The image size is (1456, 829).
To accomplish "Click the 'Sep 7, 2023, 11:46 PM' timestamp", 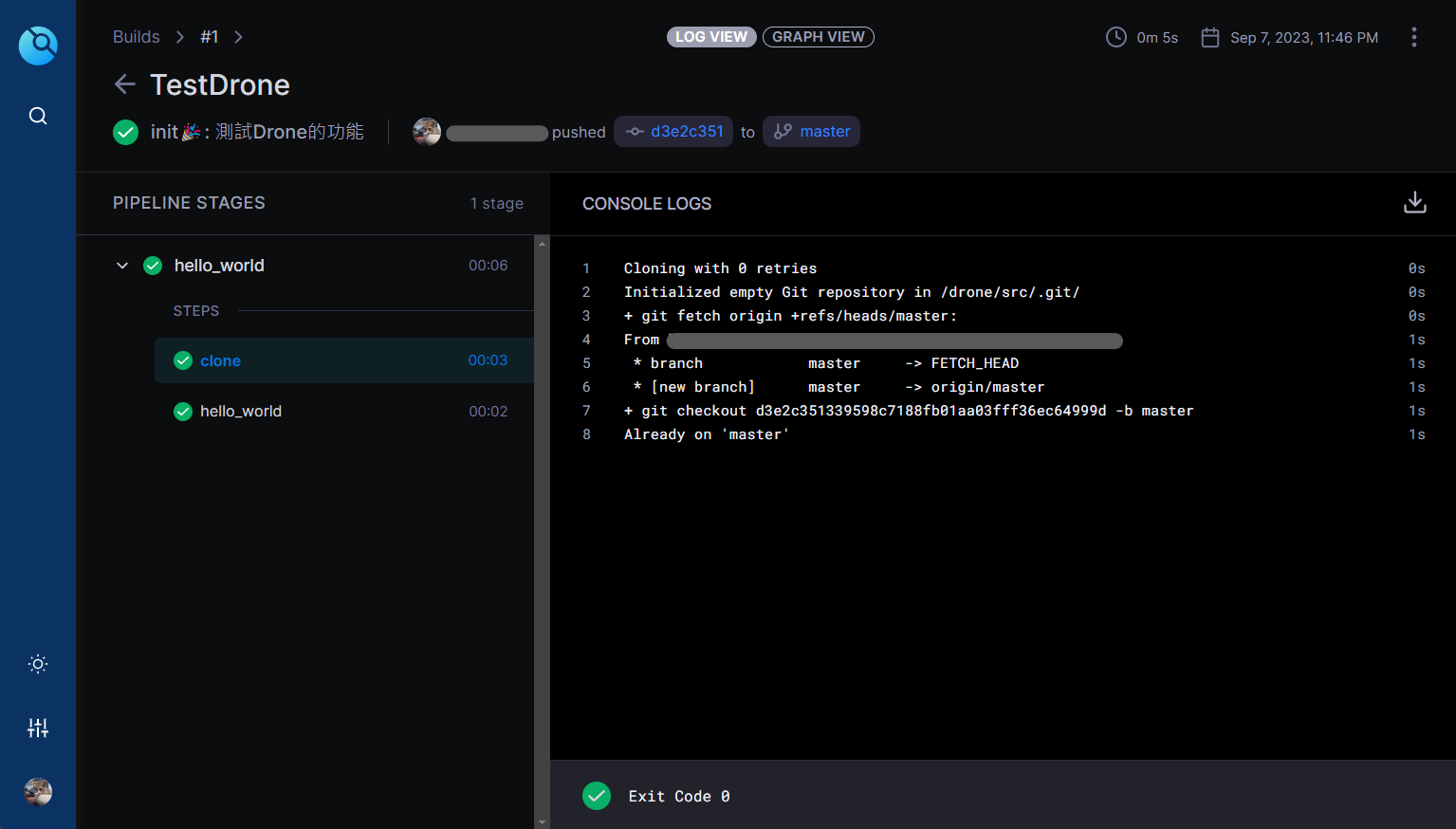I will coord(1304,38).
